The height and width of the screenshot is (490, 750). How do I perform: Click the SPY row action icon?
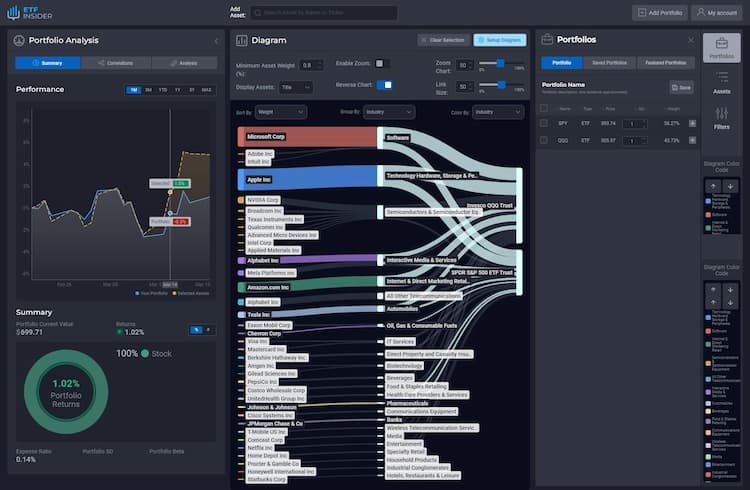692,123
